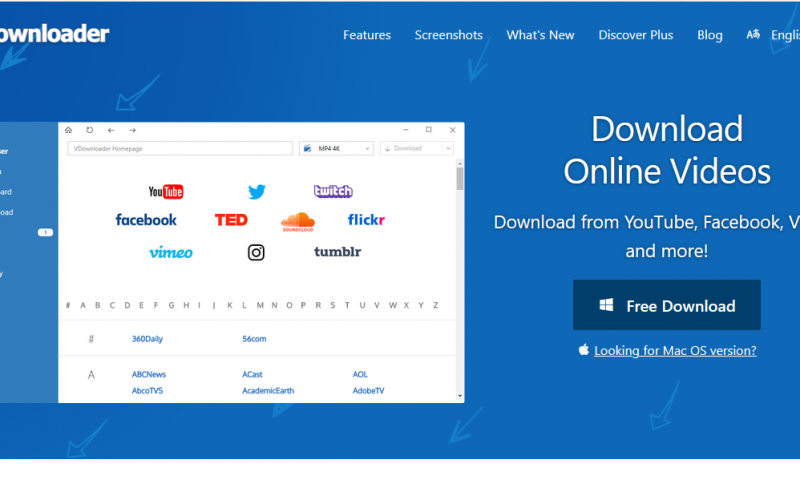800x500 pixels.
Task: Click the vertical scrollbar thumb in app window
Action: click(x=460, y=179)
